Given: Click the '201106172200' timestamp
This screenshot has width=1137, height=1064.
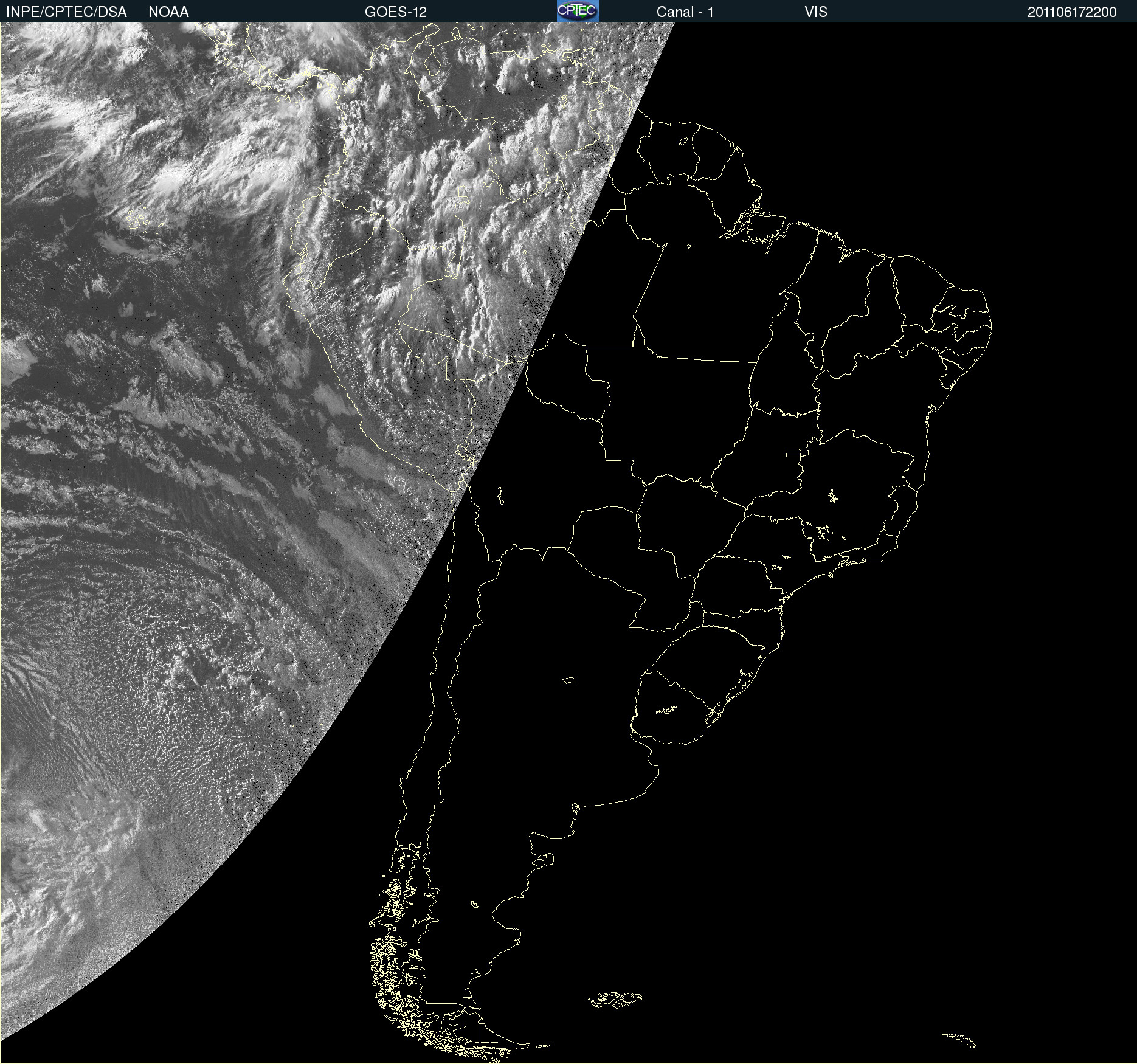Looking at the screenshot, I should (1072, 12).
